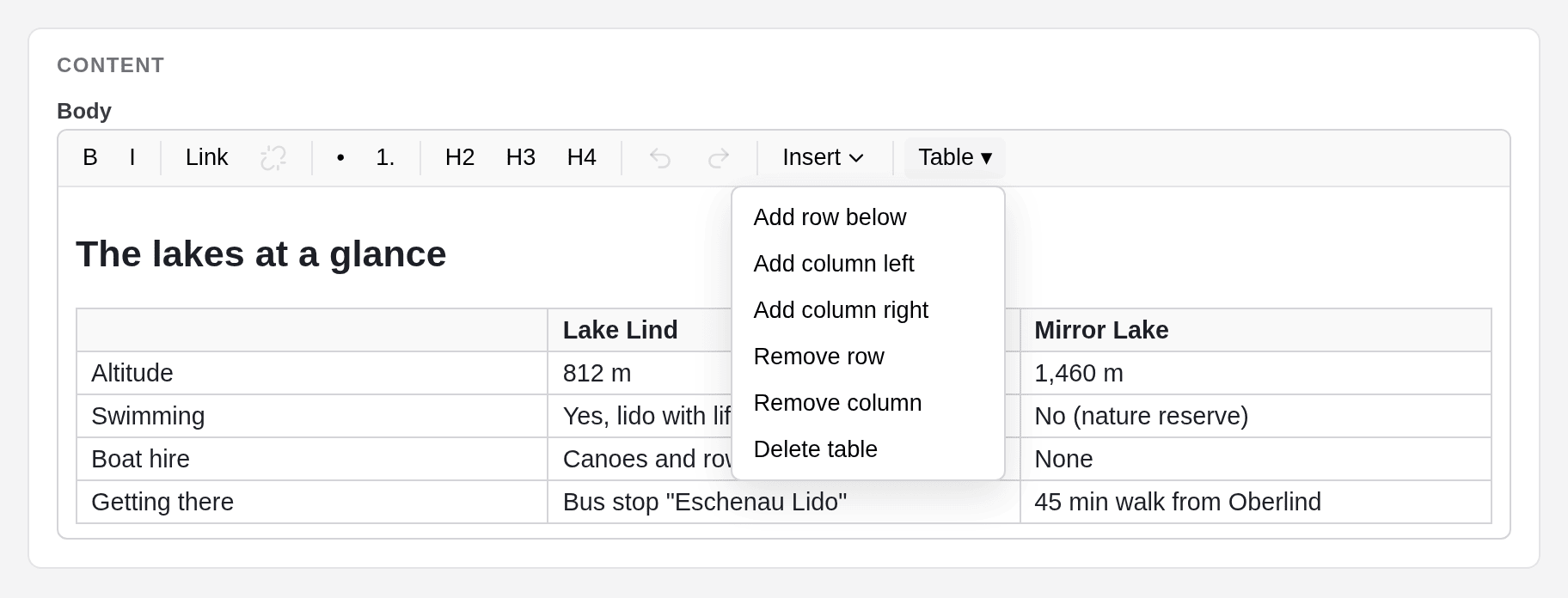The image size is (1568, 598).
Task: Toggle italic formatting with the I button
Action: [x=132, y=158]
